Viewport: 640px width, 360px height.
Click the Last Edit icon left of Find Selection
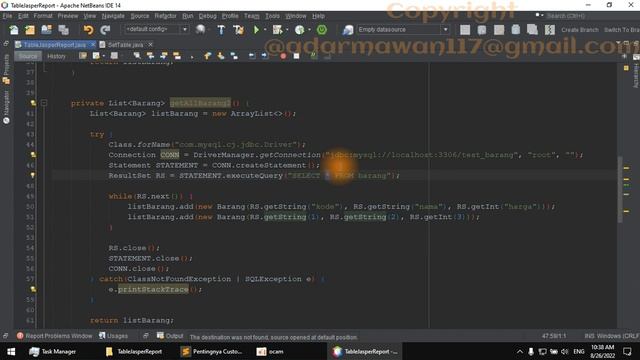pyautogui.click(x=83, y=56)
